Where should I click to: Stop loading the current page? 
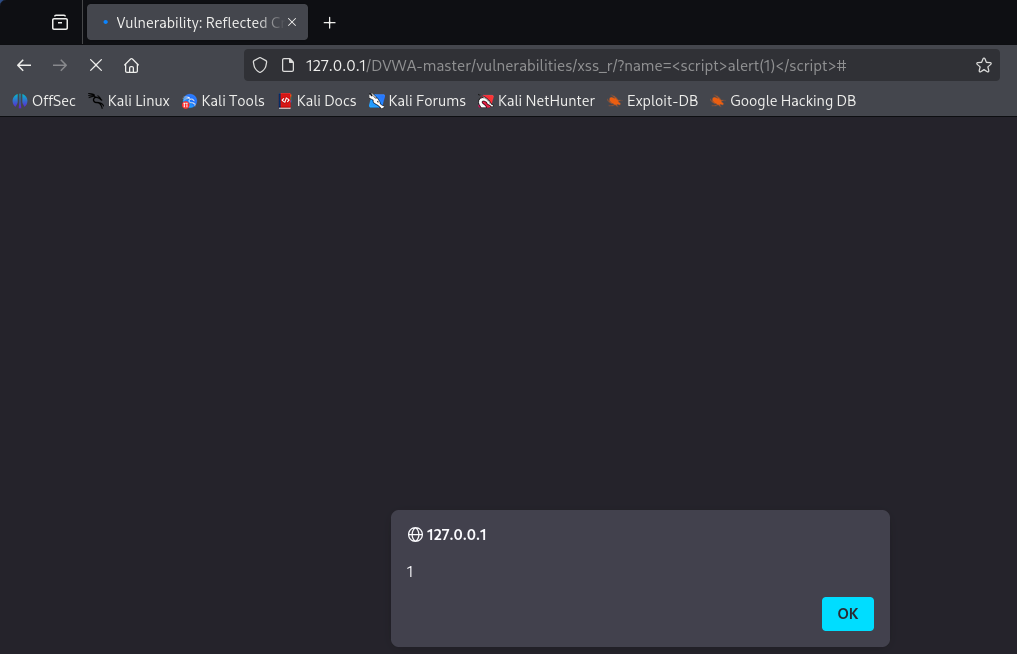point(96,66)
